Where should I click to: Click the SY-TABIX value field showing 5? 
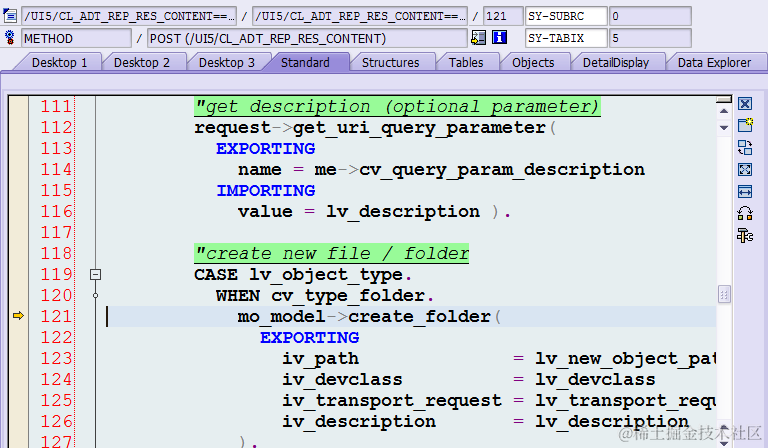coord(650,38)
